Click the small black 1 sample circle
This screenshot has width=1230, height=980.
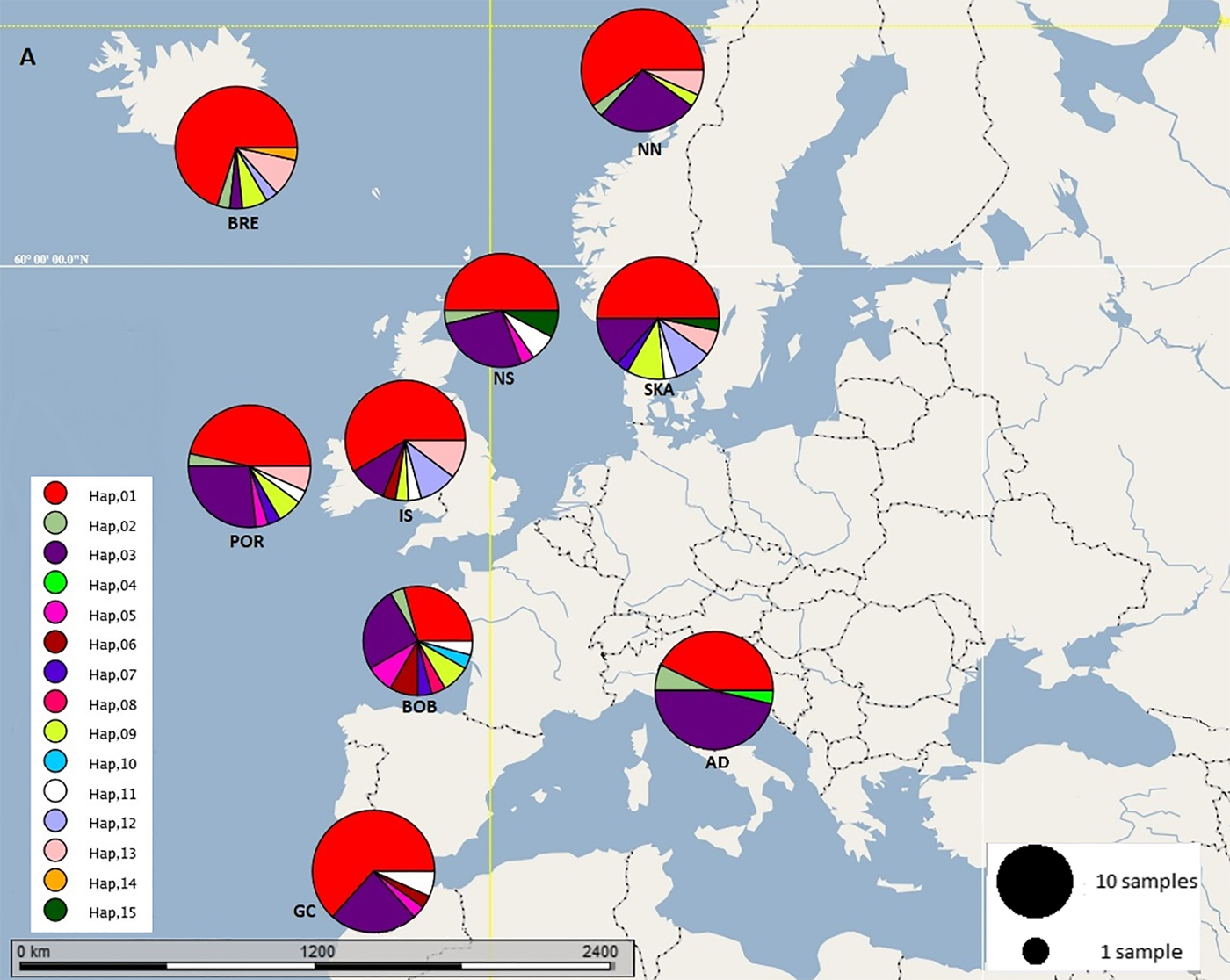pos(1036,951)
